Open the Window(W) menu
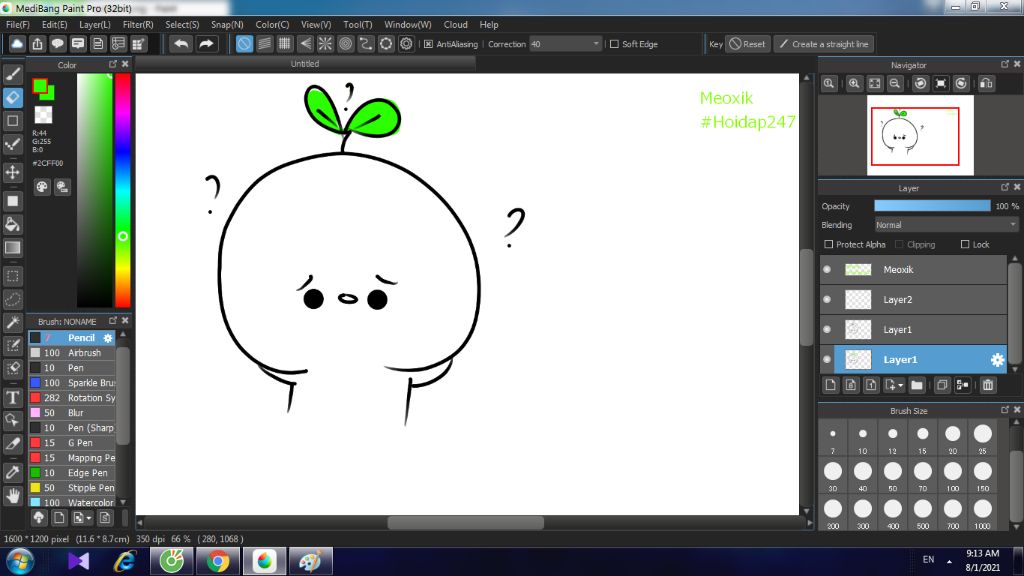This screenshot has height=576, width=1024. [408, 25]
